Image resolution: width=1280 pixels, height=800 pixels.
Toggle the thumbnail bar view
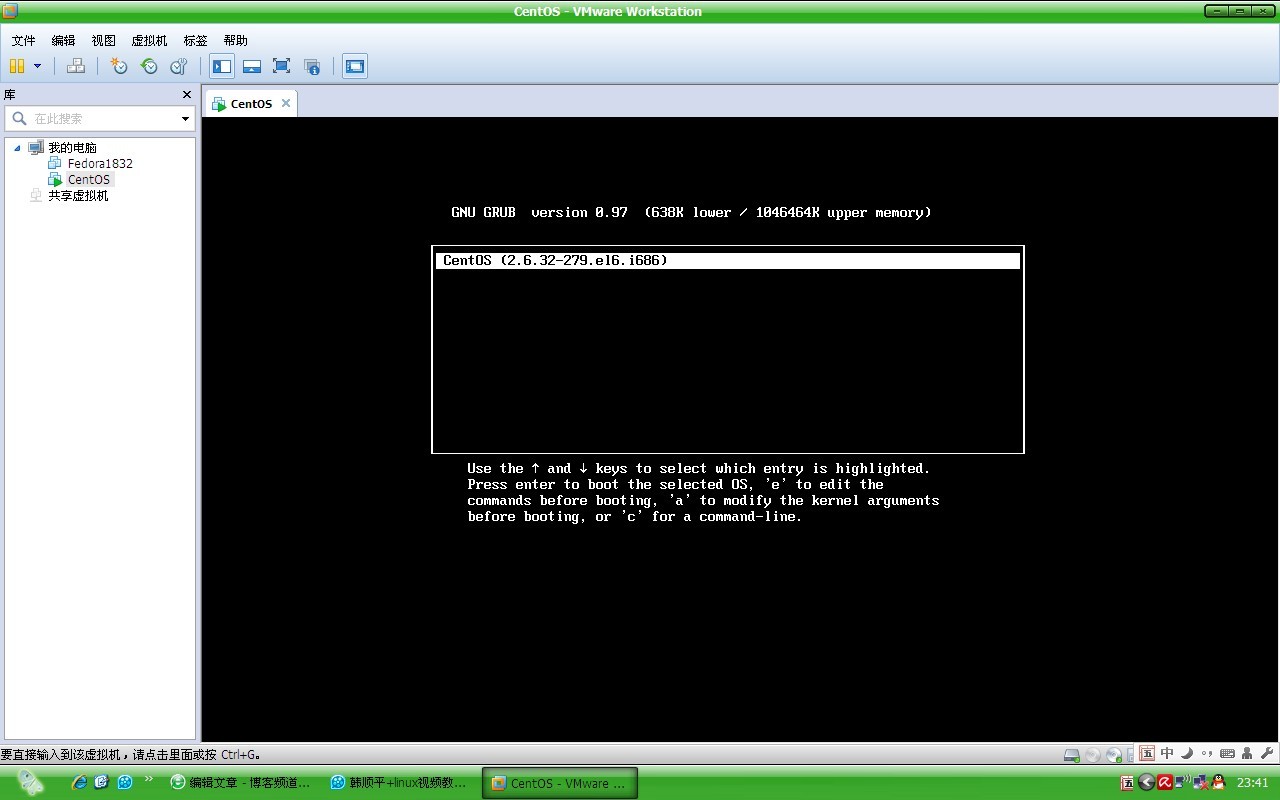click(252, 66)
